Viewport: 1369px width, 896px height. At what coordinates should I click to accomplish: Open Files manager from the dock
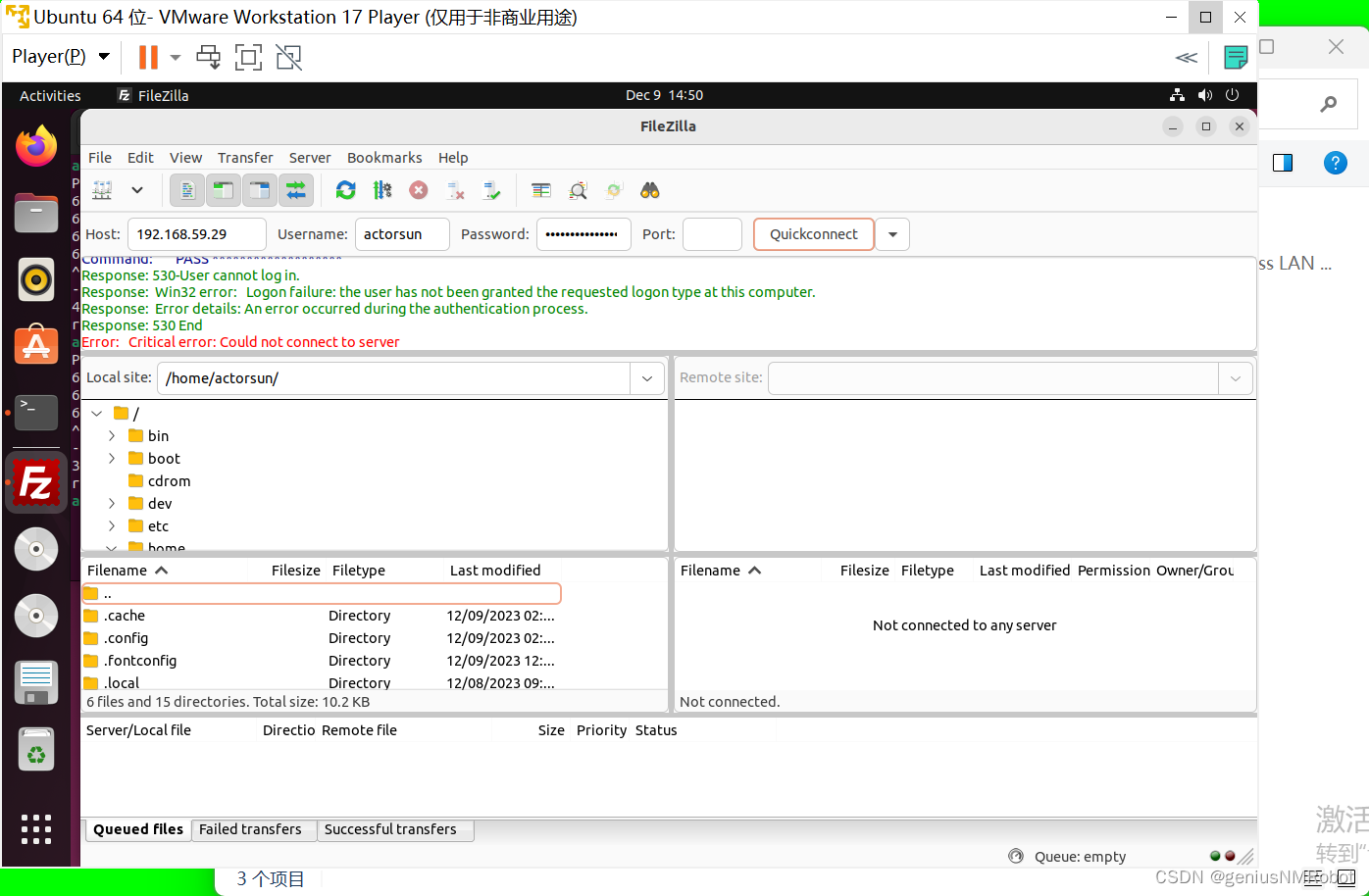(x=36, y=213)
